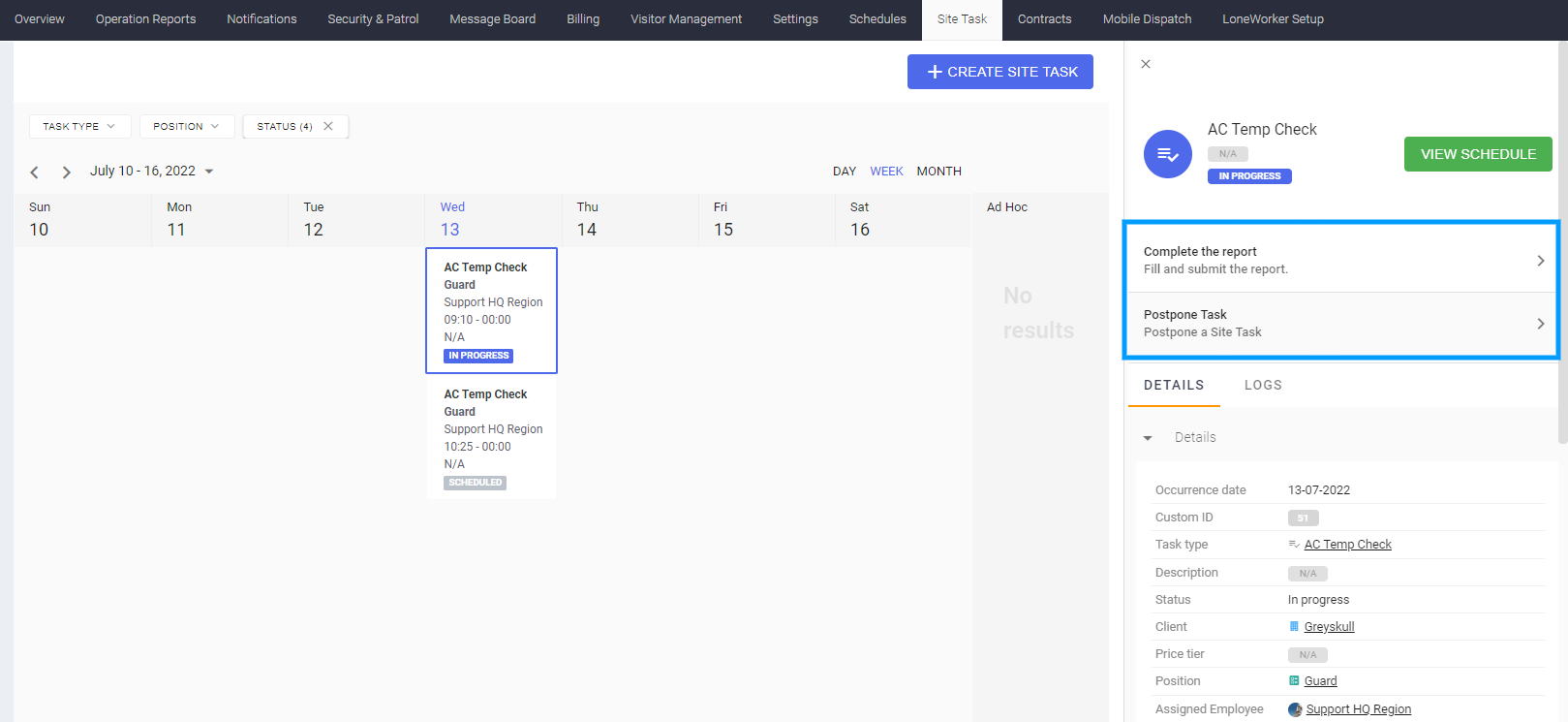
Task: Switch calendar to Day view
Action: pos(845,172)
